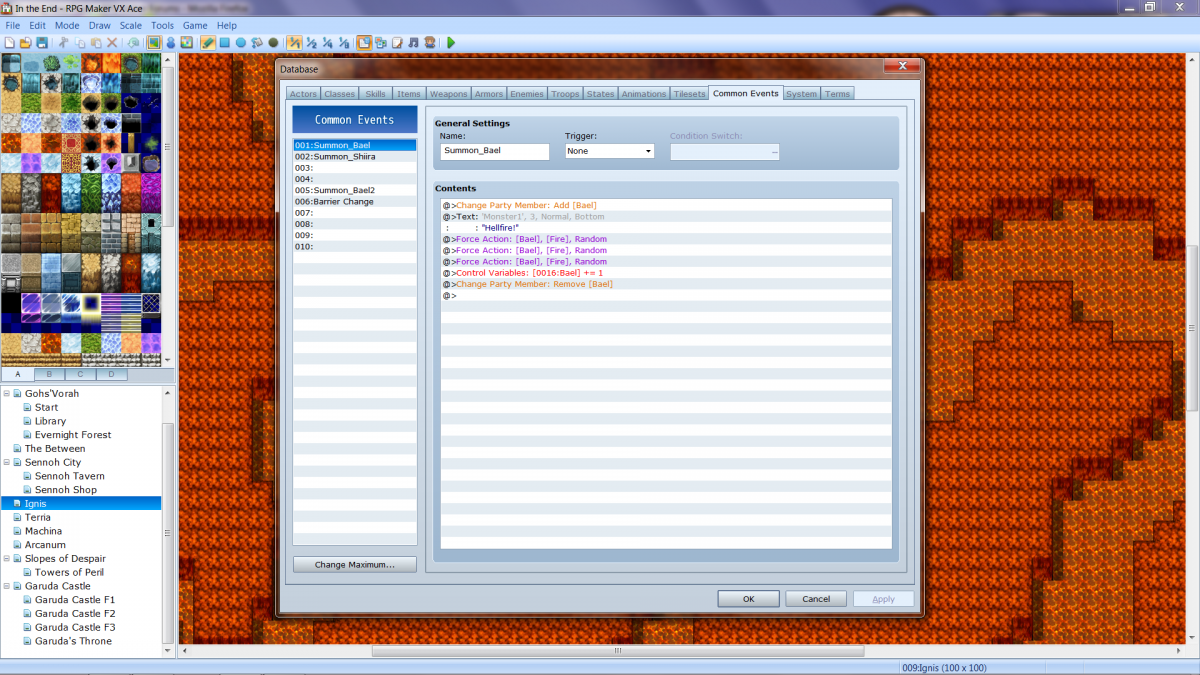This screenshot has height=675, width=1200.
Task: Select the Pencil drawing tool
Action: [x=208, y=43]
